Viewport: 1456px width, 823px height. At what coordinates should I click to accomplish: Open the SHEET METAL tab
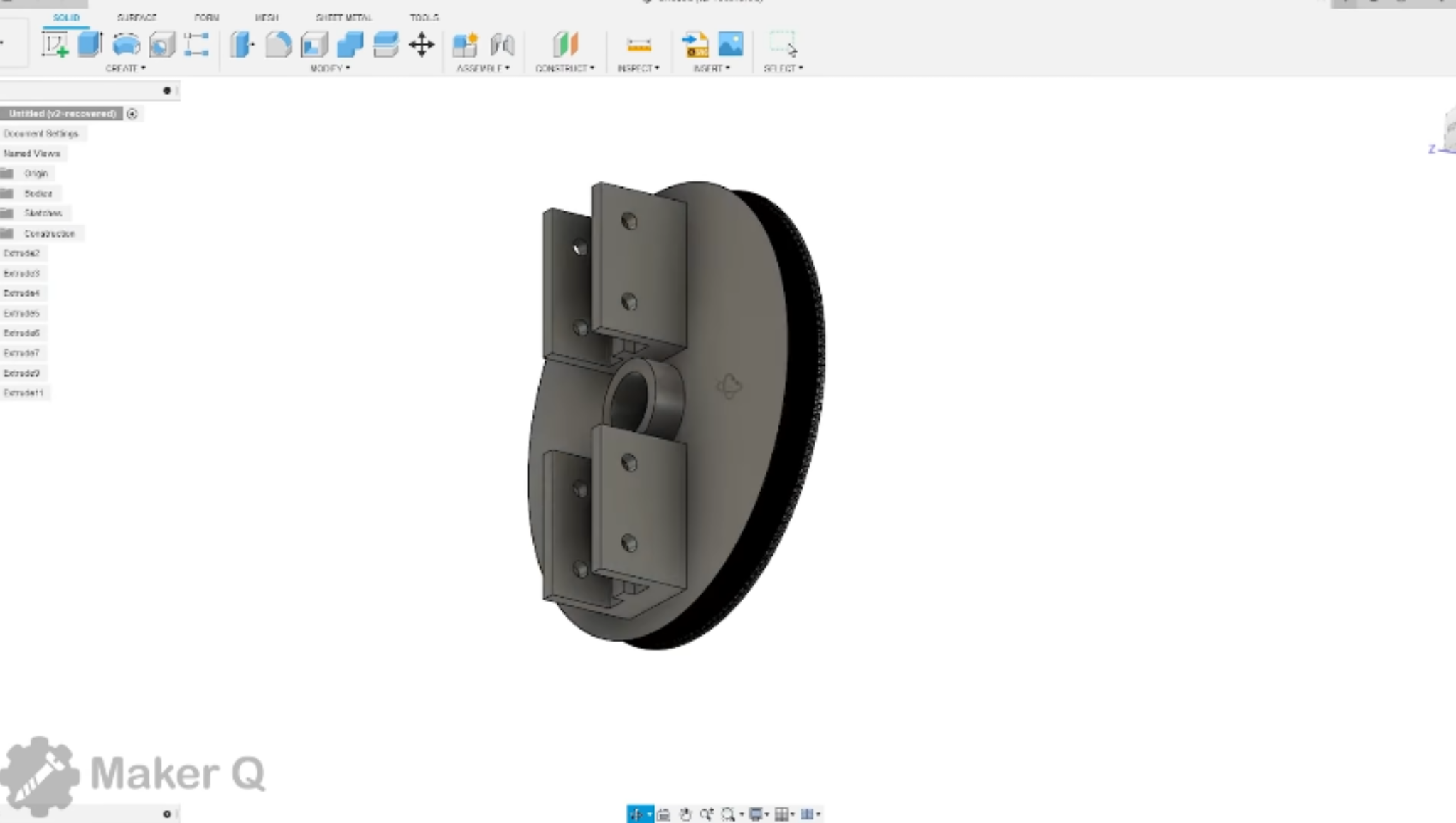click(x=344, y=18)
